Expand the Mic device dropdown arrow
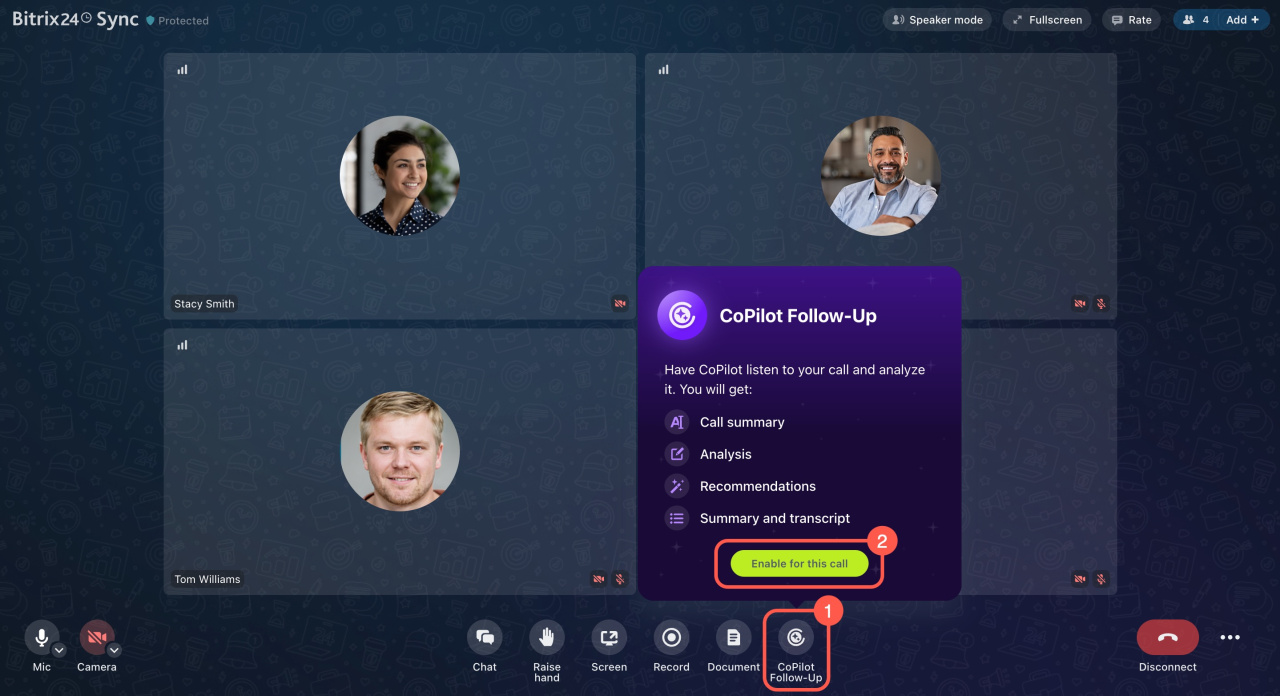1280x696 pixels. click(59, 650)
